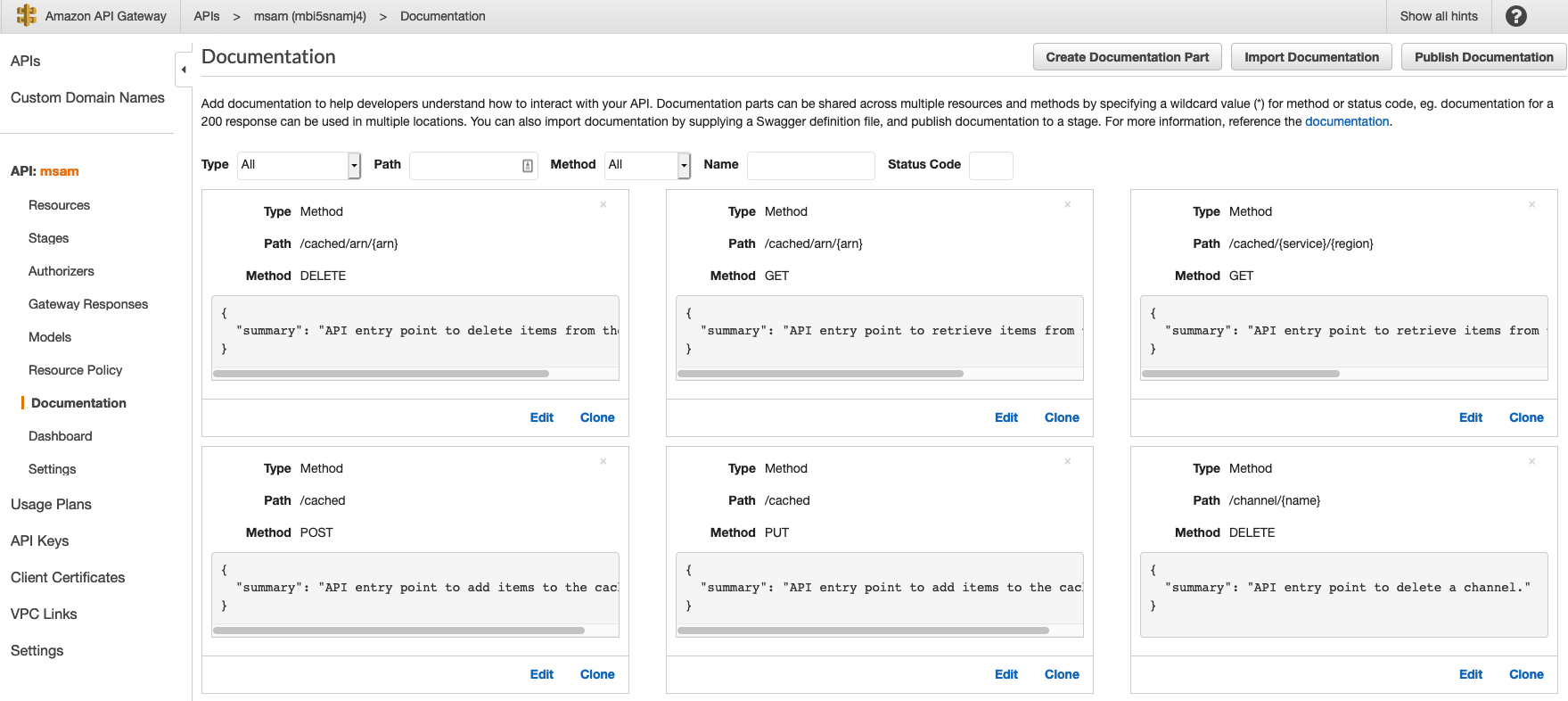The height and width of the screenshot is (701, 1568).
Task: Click scrollbar in /cached POST code box
Action: tap(398, 631)
